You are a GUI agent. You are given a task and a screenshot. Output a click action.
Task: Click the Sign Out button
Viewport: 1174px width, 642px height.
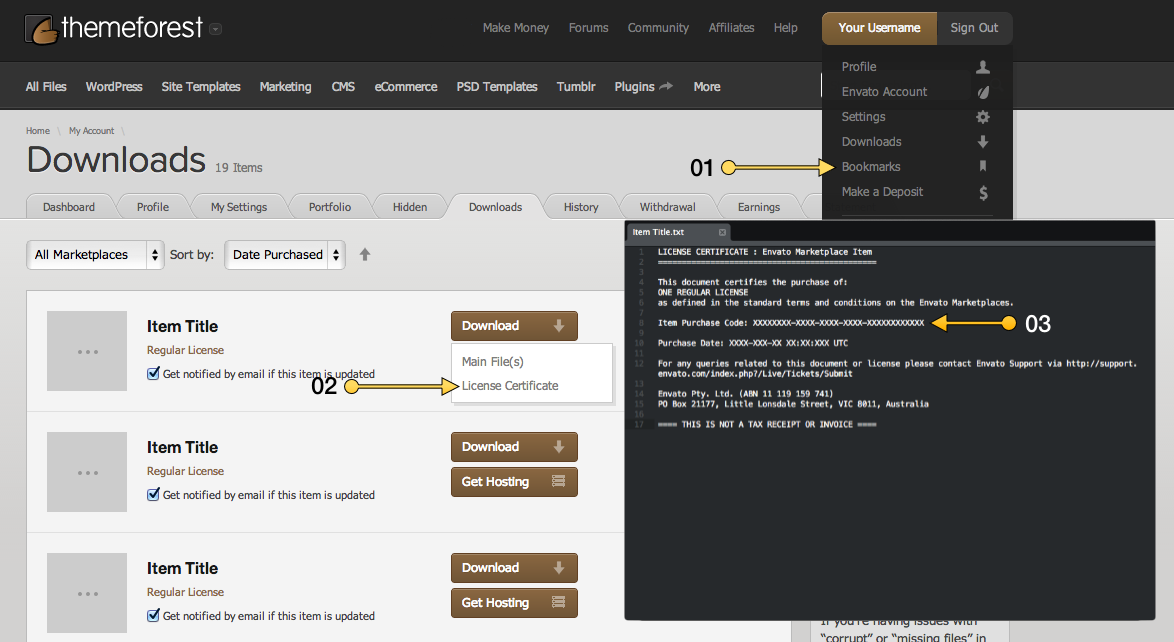pos(974,28)
